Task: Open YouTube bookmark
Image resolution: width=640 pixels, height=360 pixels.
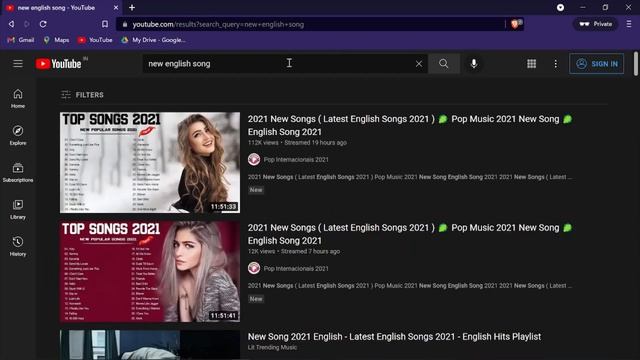Action: pyautogui.click(x=95, y=40)
